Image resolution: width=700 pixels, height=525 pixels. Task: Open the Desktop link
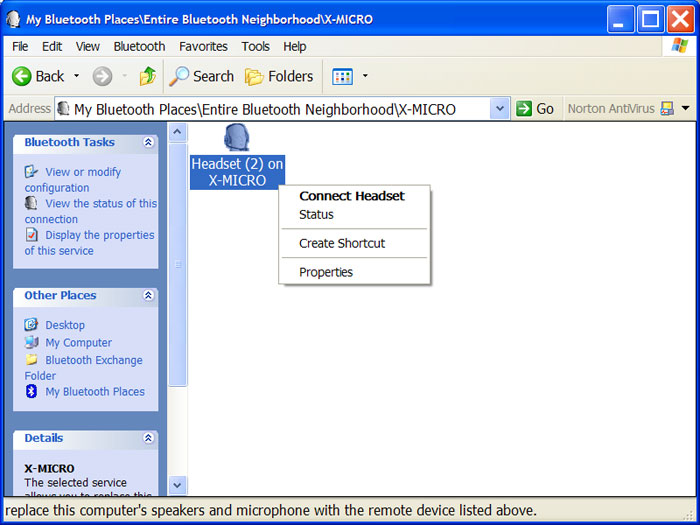(x=65, y=325)
